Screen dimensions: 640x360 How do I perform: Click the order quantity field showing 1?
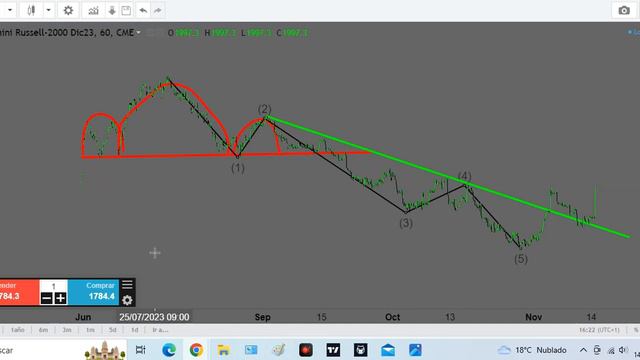[53, 286]
